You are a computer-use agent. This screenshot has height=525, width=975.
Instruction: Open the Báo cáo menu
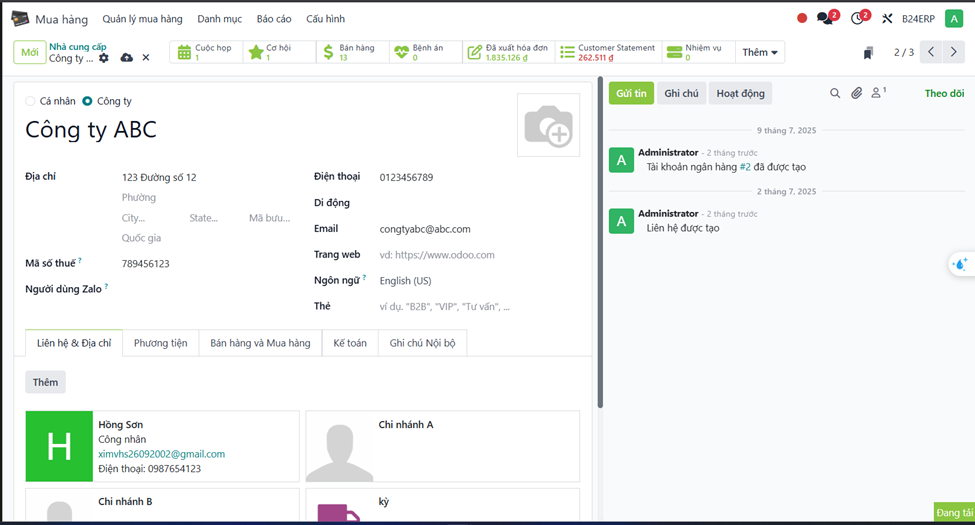tap(274, 19)
